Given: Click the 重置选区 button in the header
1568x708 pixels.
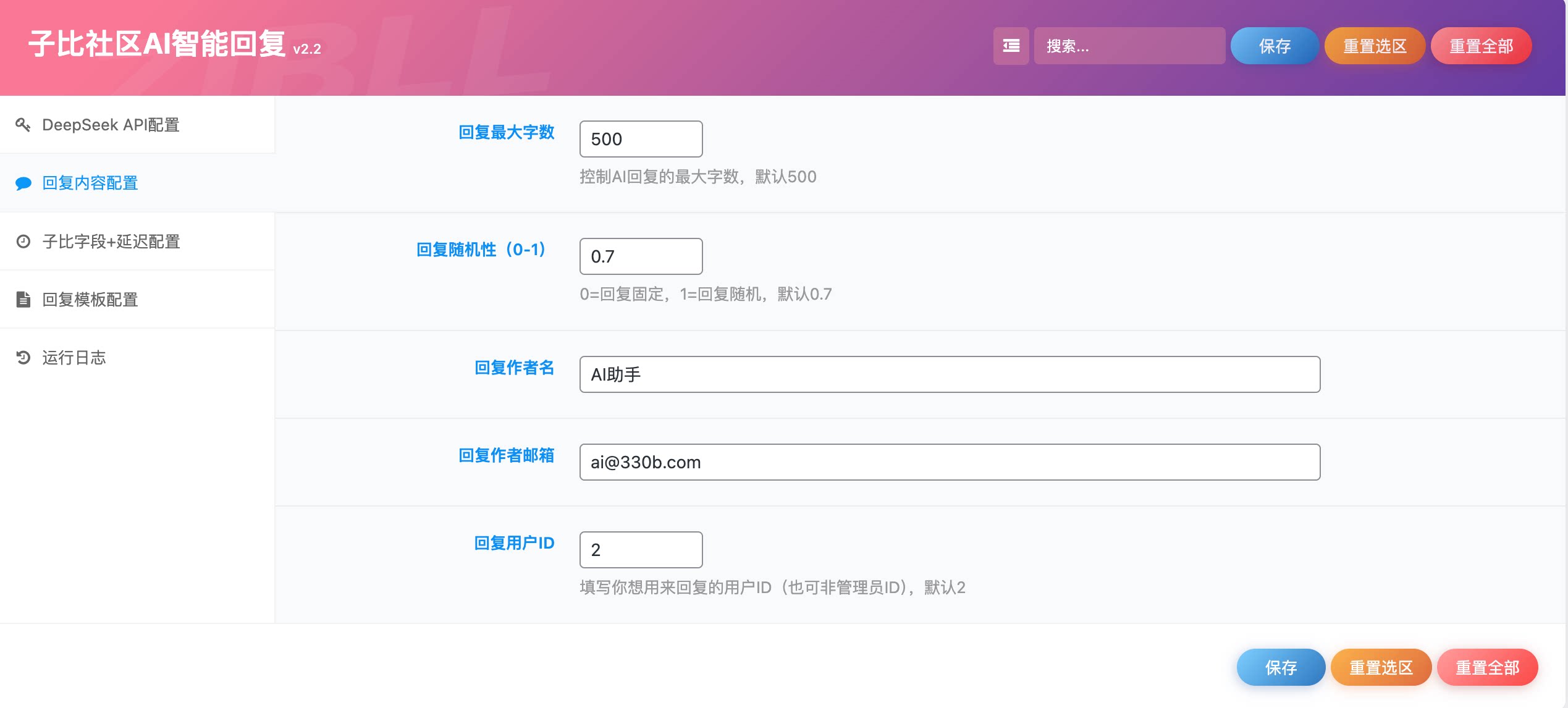Looking at the screenshot, I should point(1375,46).
